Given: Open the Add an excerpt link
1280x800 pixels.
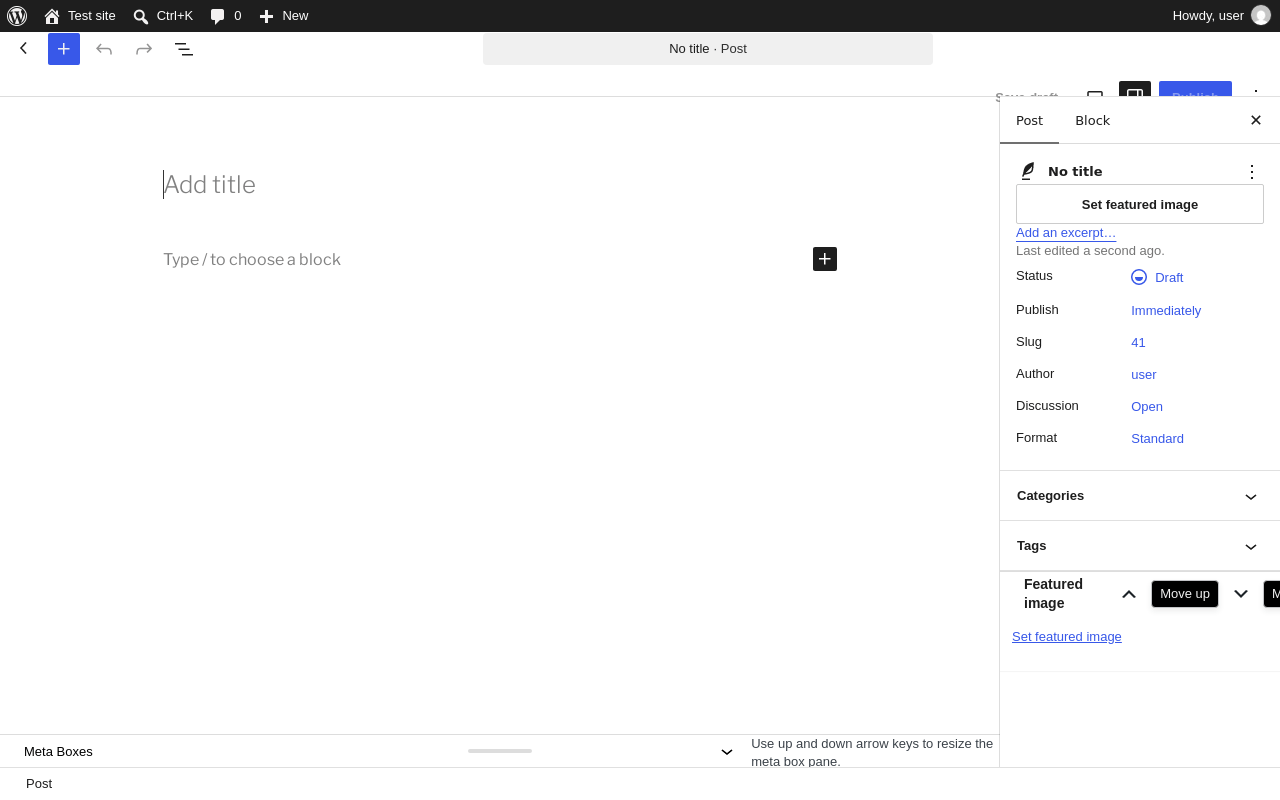Looking at the screenshot, I should click(x=1066, y=233).
